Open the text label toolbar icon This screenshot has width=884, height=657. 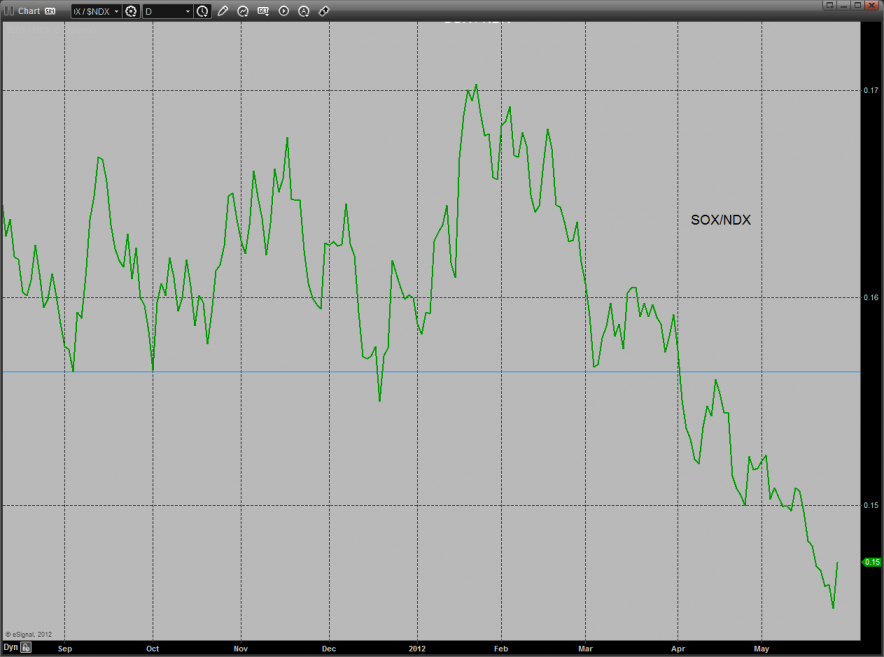point(263,11)
